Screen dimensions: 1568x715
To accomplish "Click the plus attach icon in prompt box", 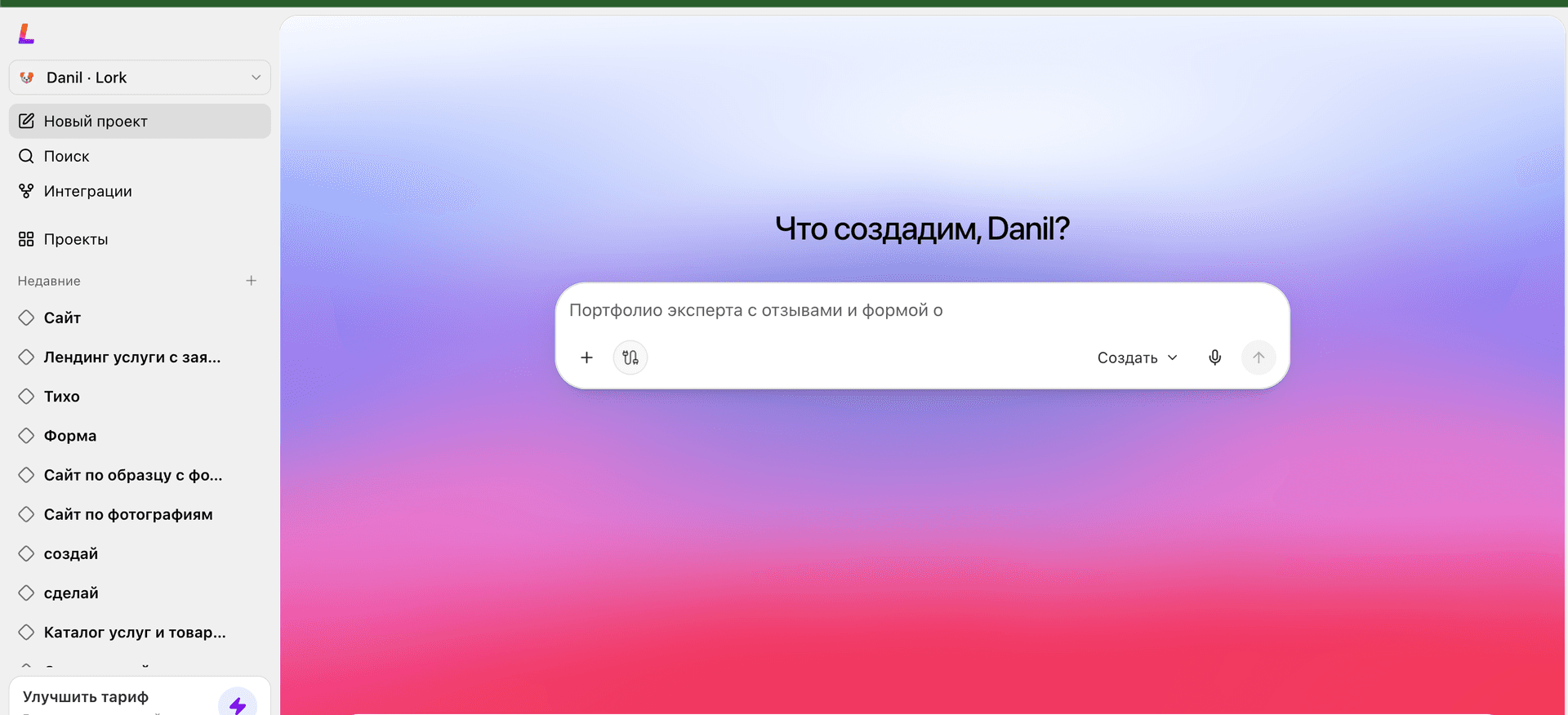I will [x=586, y=357].
